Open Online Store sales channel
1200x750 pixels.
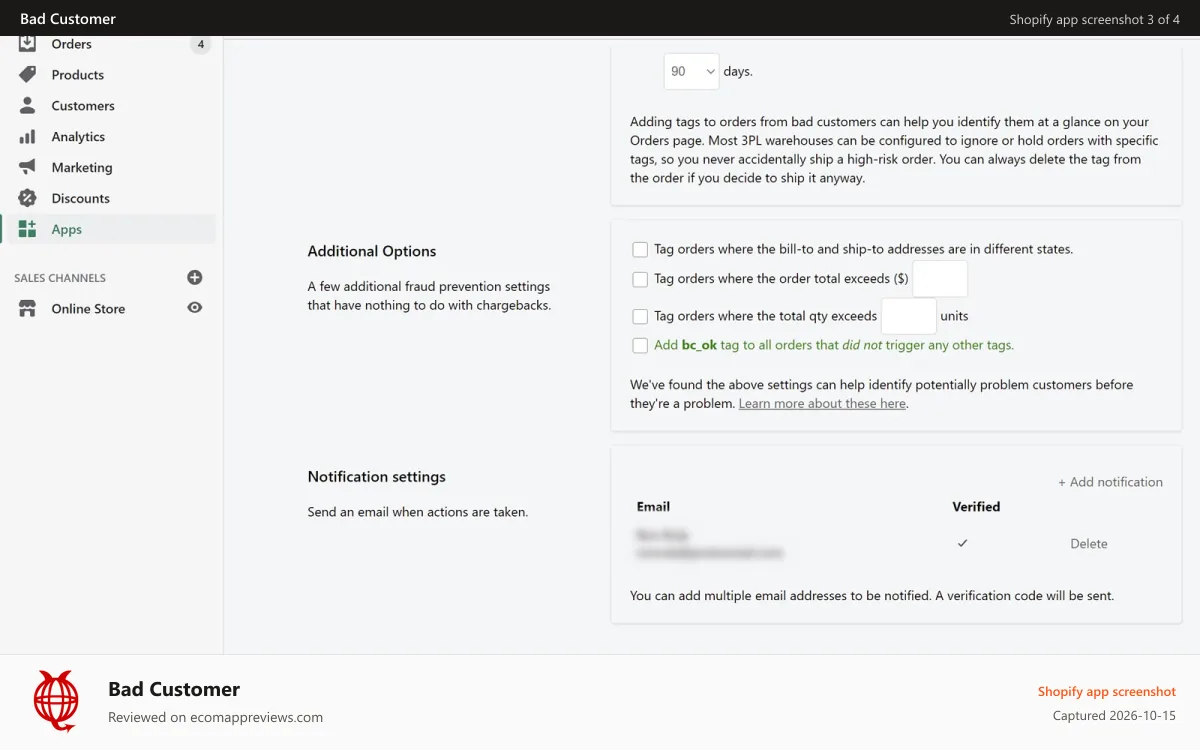pos(88,309)
